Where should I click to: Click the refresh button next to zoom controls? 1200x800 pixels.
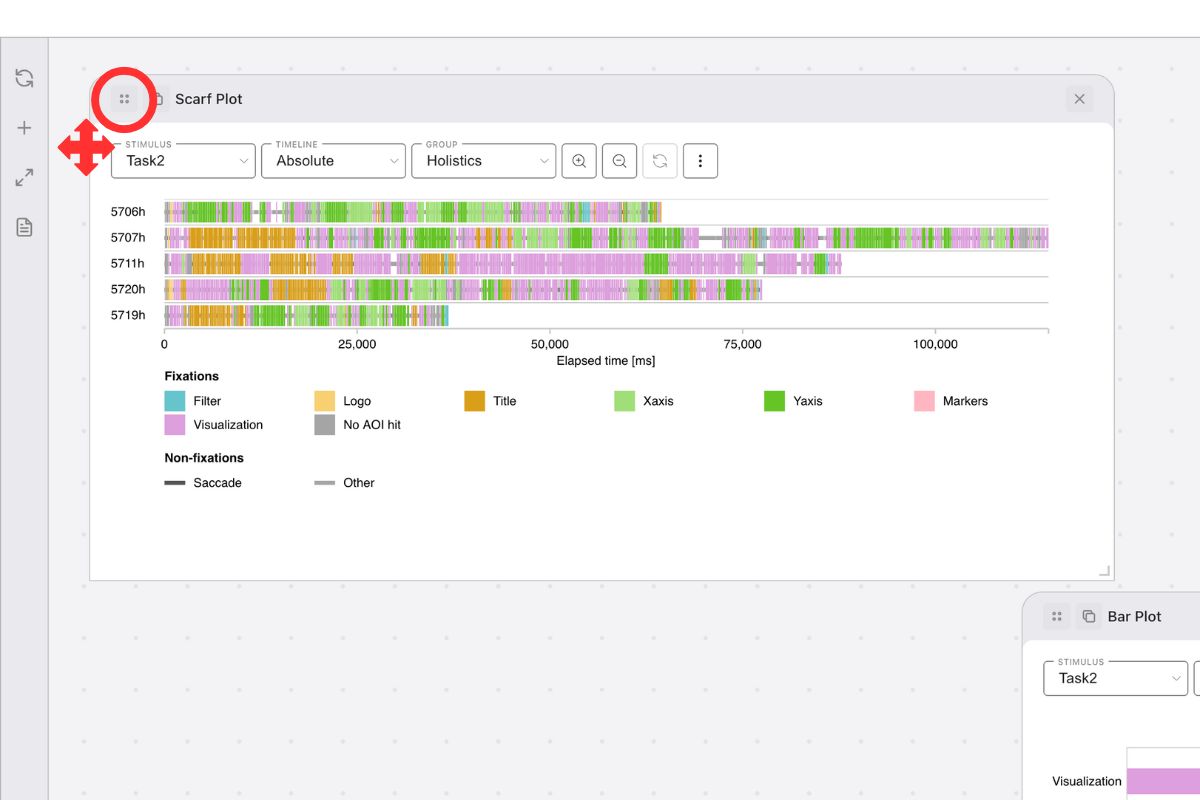[x=660, y=160]
